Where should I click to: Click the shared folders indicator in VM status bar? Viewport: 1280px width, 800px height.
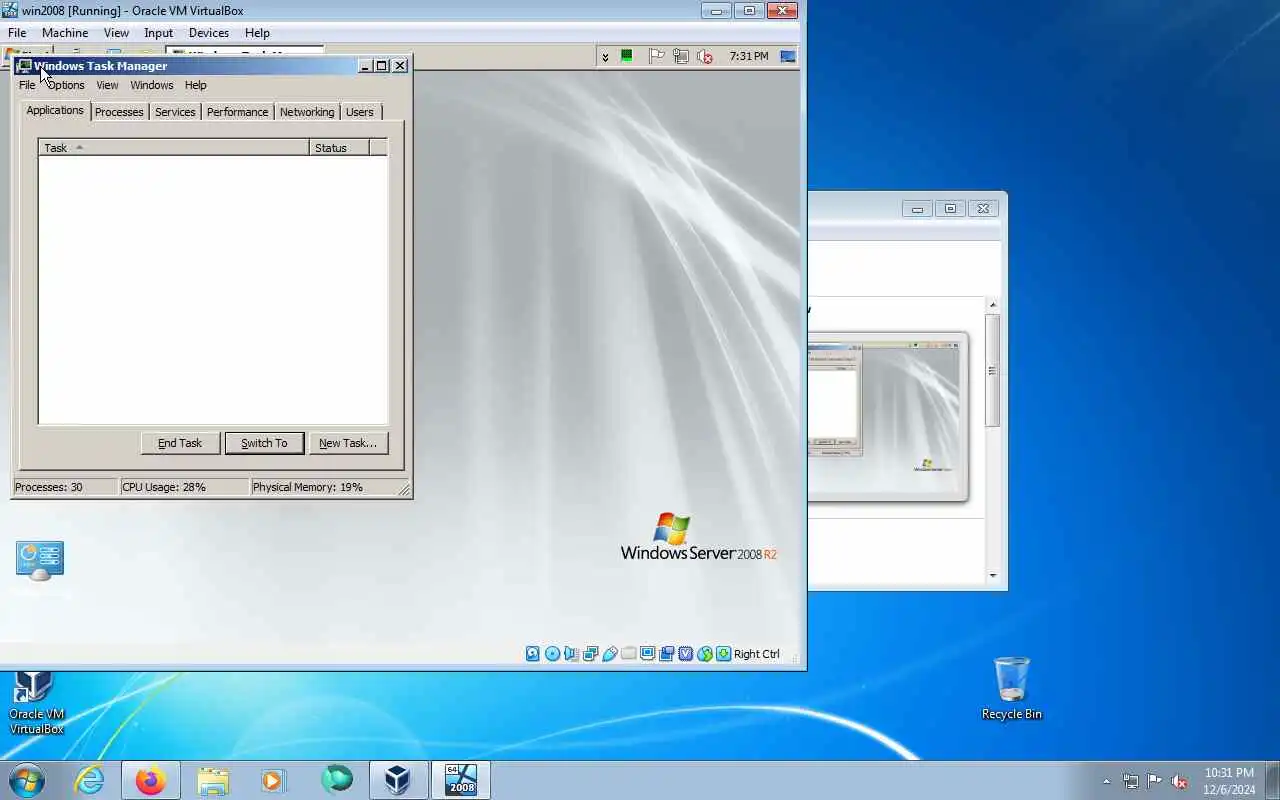[x=628, y=654]
